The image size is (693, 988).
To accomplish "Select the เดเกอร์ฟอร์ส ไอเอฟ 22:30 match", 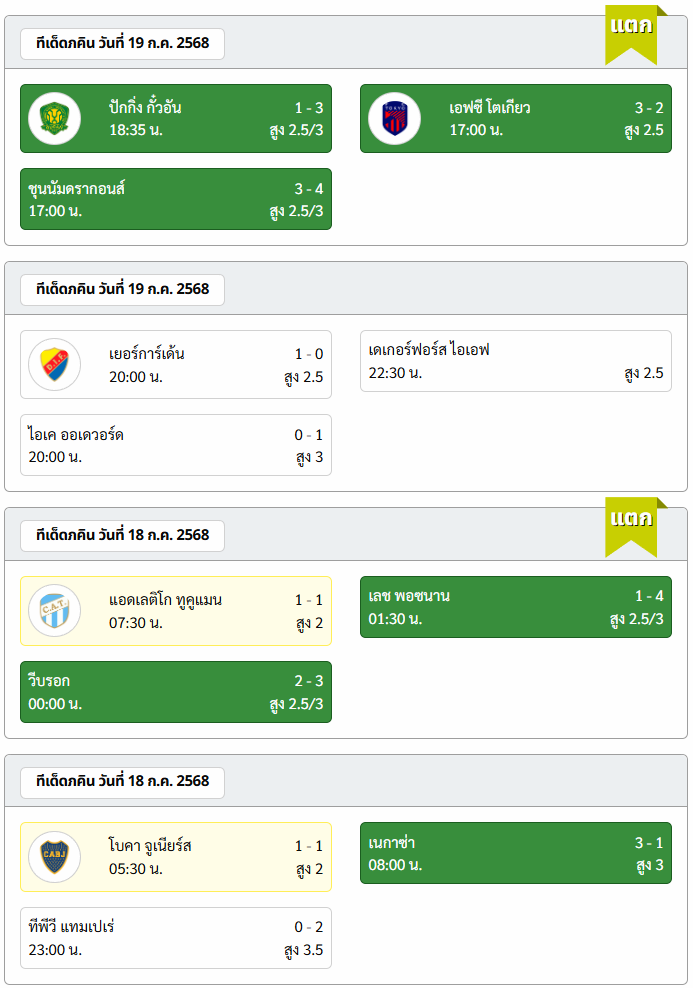I will (515, 361).
